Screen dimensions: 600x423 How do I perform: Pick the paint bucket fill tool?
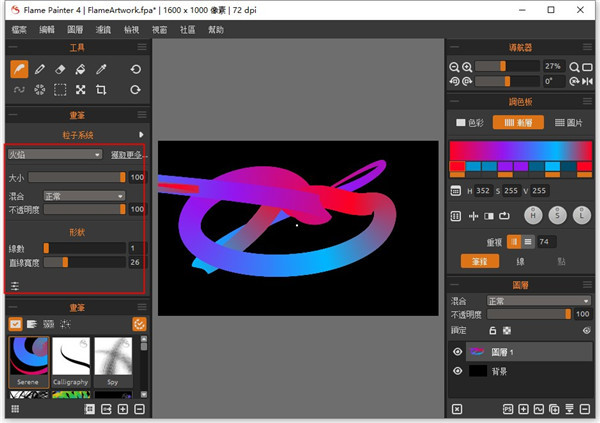click(x=81, y=69)
